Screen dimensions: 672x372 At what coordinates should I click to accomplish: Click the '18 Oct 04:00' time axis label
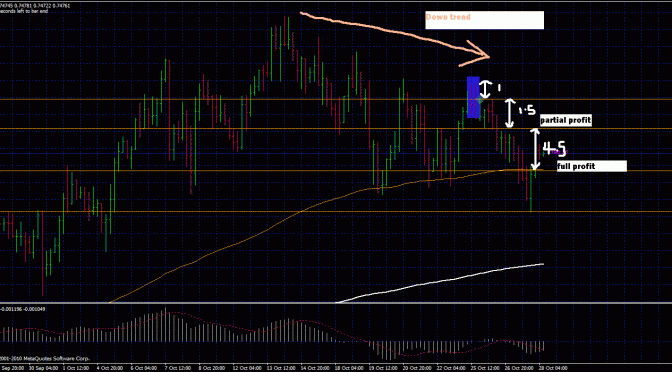[x=348, y=368]
